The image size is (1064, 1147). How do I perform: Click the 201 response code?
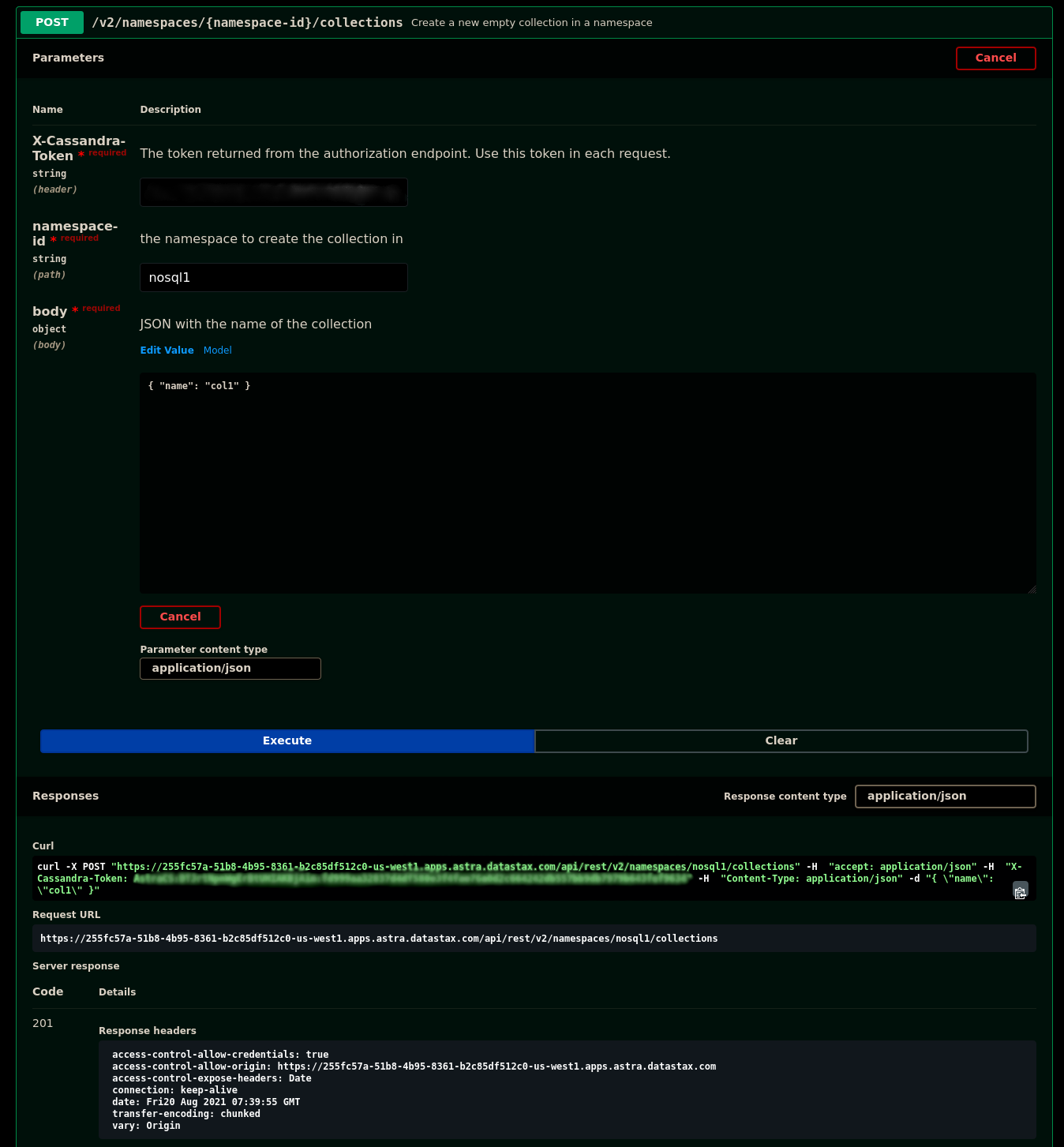coord(43,1023)
